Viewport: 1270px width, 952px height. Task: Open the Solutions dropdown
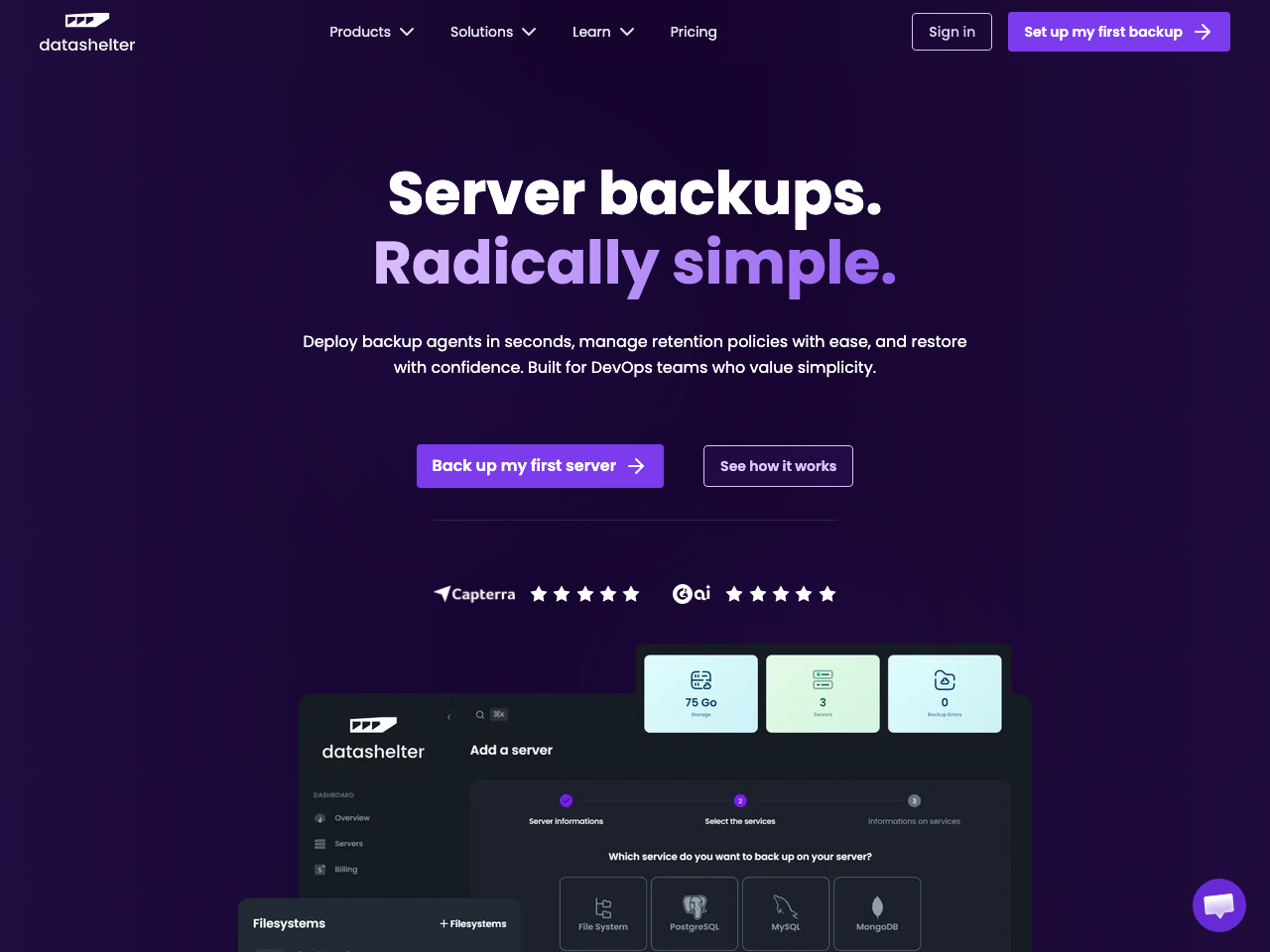pos(493,32)
